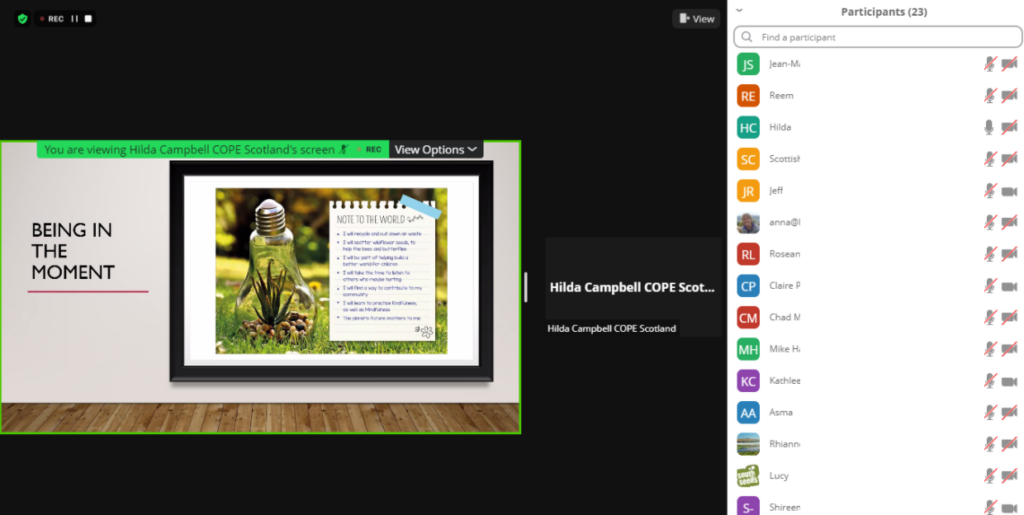This screenshot has height=515, width=1024.
Task: Select the AA avatar for Asma
Action: pos(748,413)
